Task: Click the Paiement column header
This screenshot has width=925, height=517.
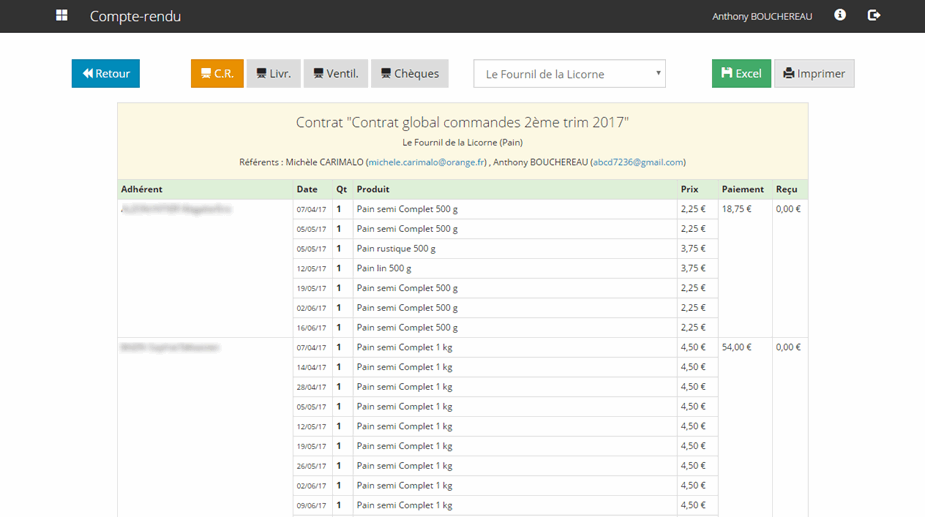Action: [742, 189]
